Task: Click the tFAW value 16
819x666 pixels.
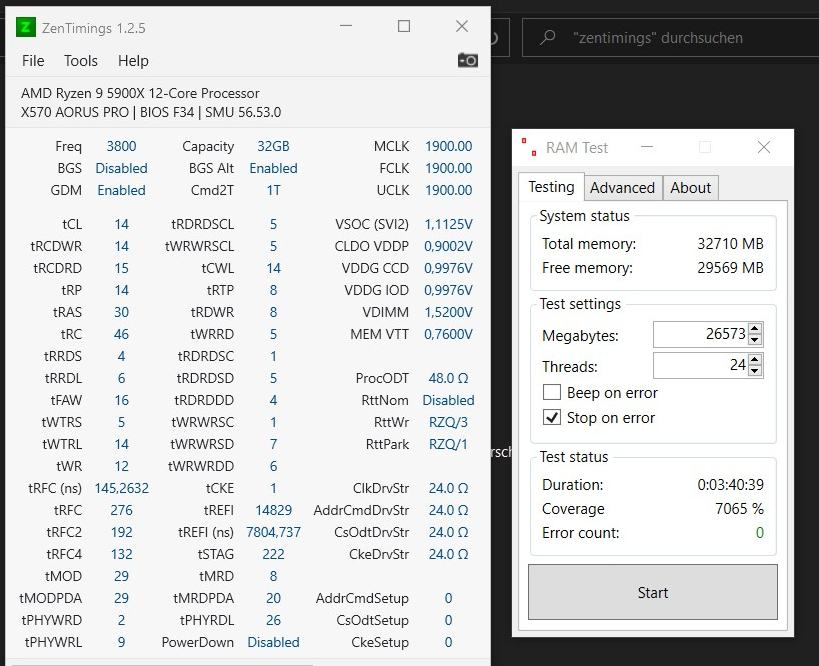Action: point(121,400)
